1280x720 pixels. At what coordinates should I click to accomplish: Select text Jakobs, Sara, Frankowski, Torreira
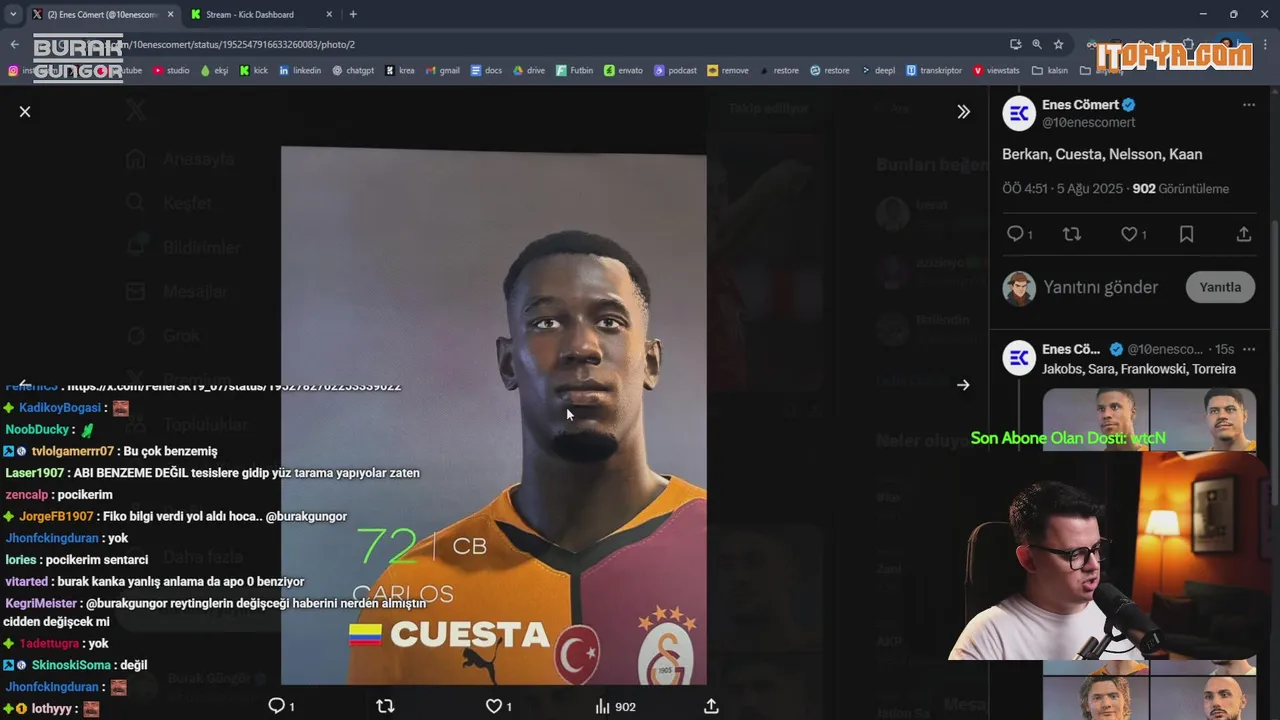1139,369
